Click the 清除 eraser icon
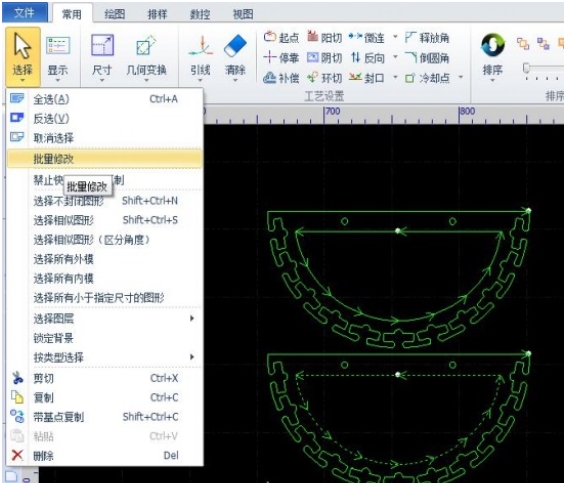This screenshot has height=483, width=565. click(x=235, y=46)
